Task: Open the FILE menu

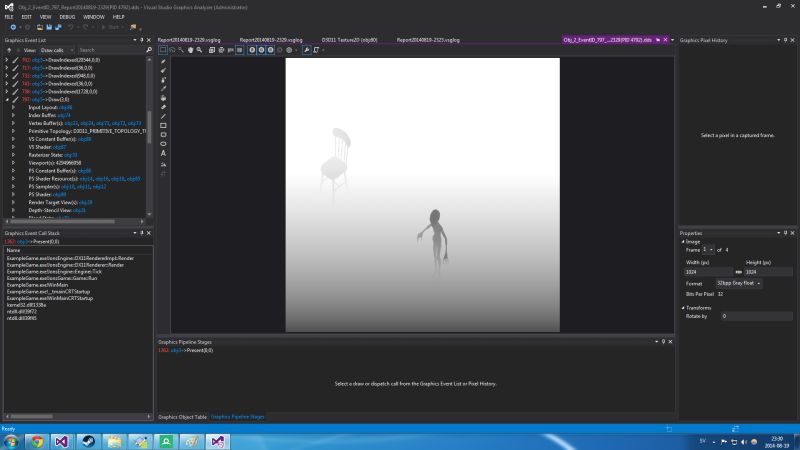Action: click(9, 17)
